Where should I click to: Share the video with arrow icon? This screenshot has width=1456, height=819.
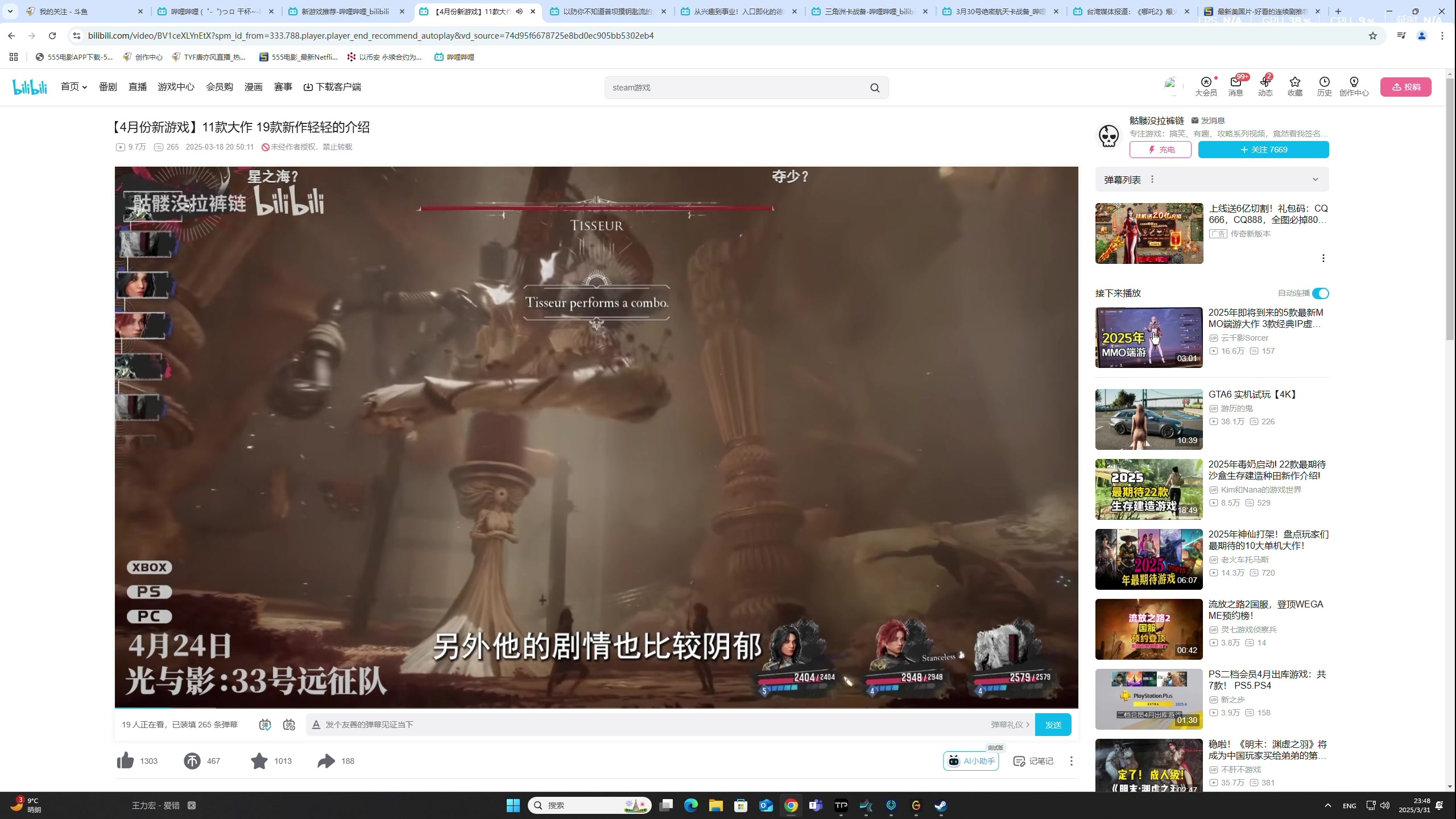pyautogui.click(x=326, y=760)
